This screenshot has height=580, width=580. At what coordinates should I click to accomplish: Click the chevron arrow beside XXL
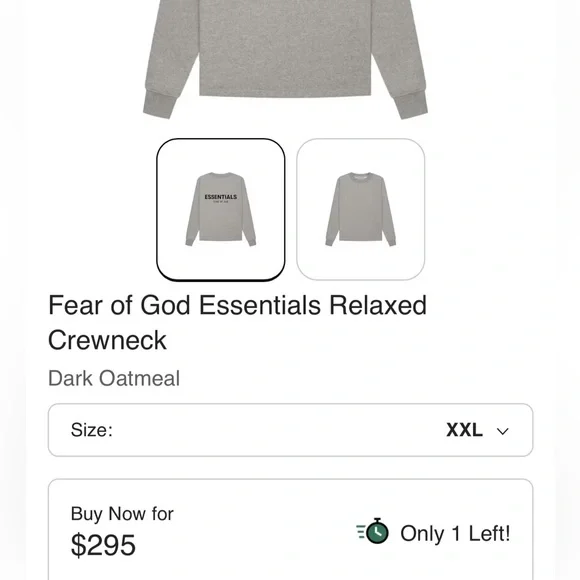pos(502,431)
